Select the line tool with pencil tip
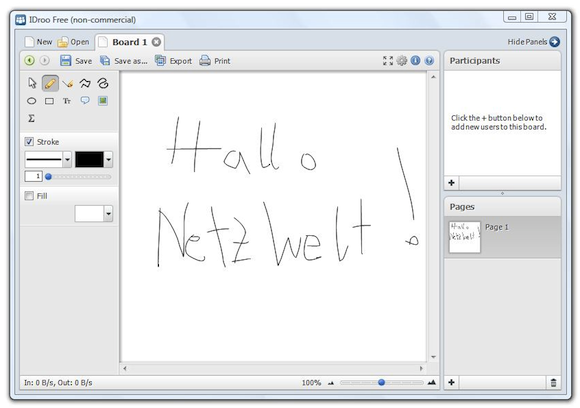 (x=67, y=84)
